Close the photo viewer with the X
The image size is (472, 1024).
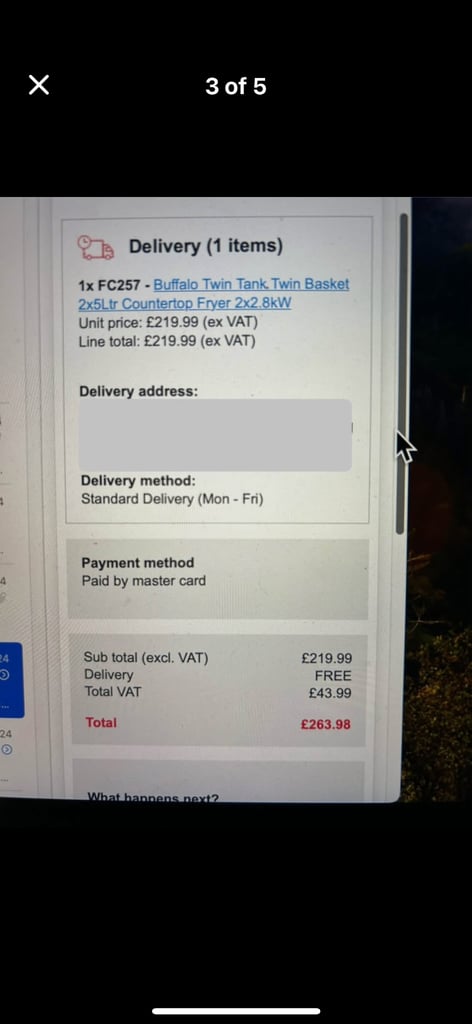pyautogui.click(x=39, y=85)
